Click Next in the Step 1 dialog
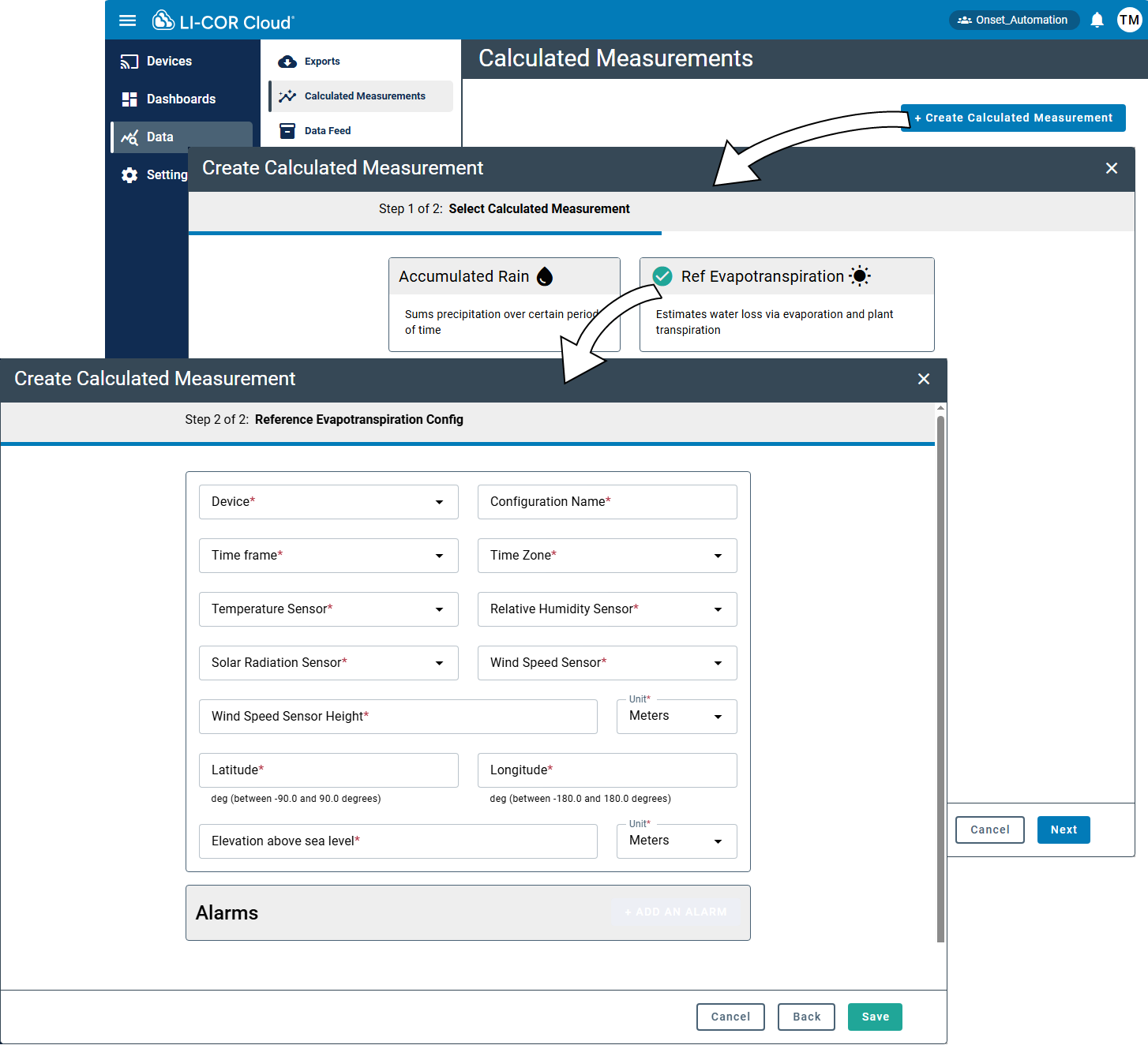This screenshot has height=1045, width=1148. 1064,830
